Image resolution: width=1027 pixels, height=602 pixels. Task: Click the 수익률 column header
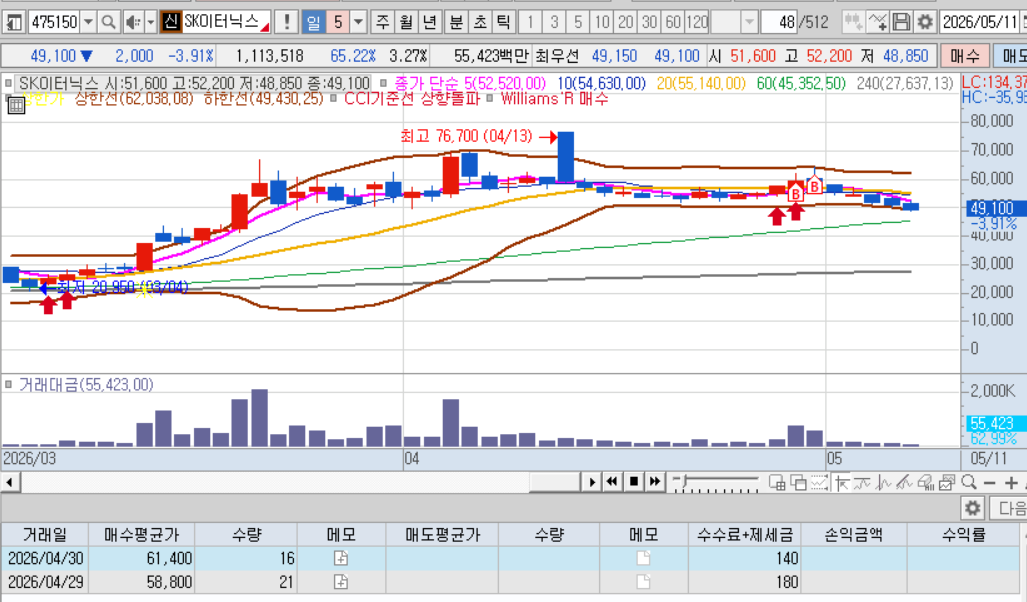pos(963,535)
